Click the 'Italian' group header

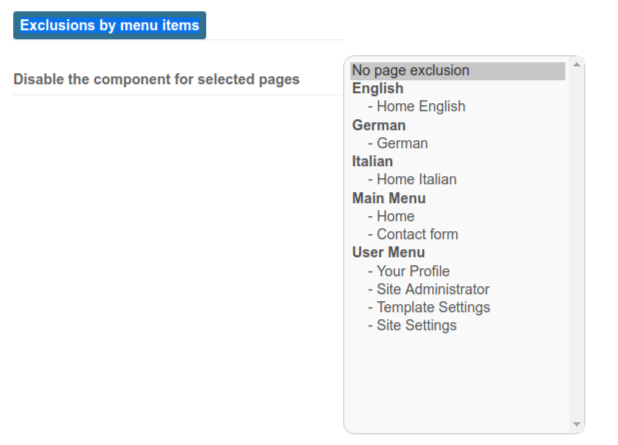372,162
